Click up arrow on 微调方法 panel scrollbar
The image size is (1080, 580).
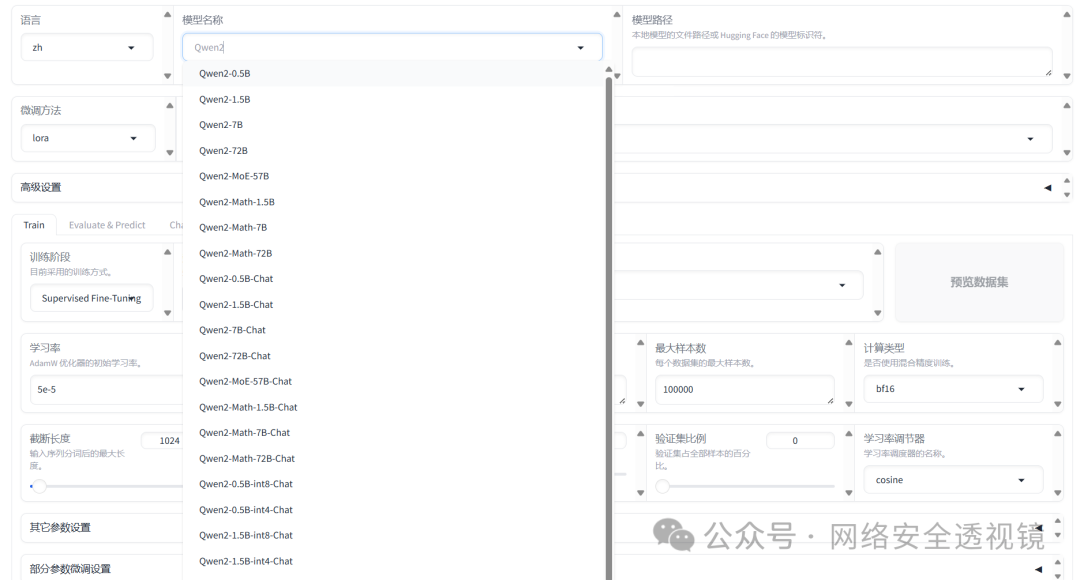[x=169, y=105]
